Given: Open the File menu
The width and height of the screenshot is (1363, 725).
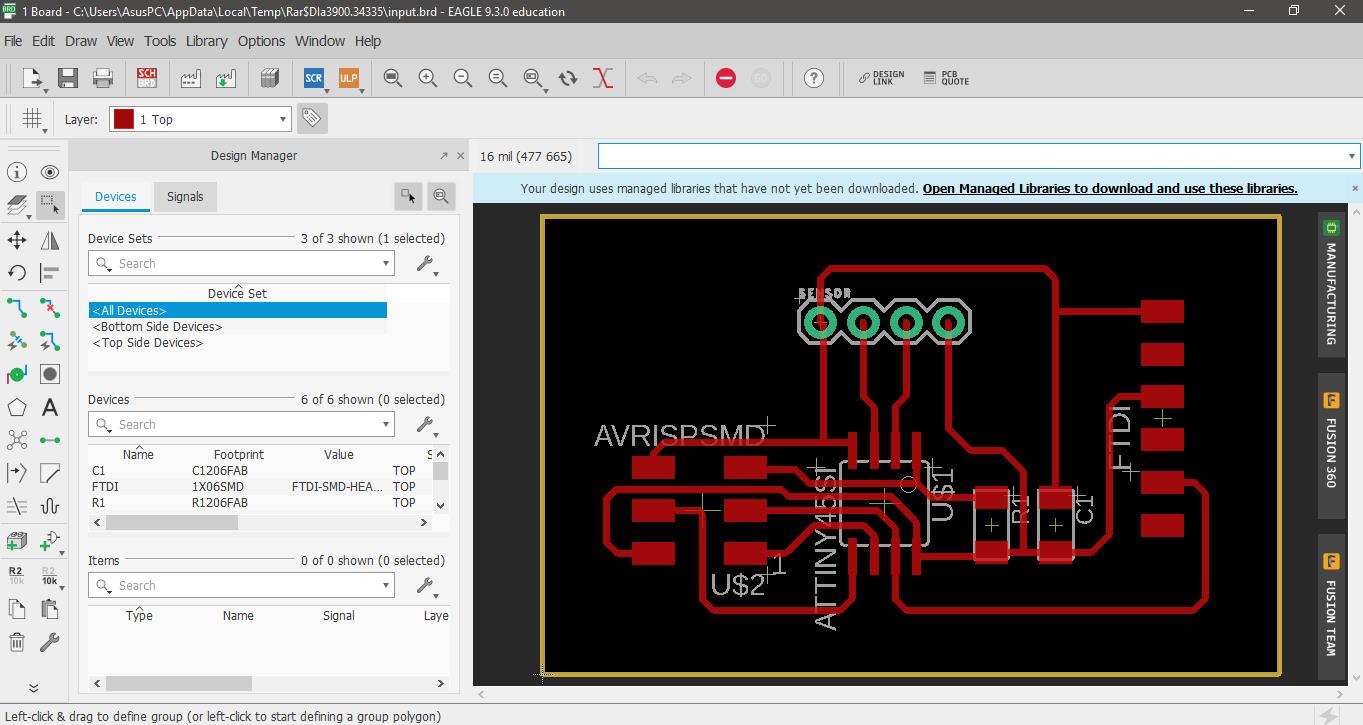Looking at the screenshot, I should pyautogui.click(x=13, y=41).
